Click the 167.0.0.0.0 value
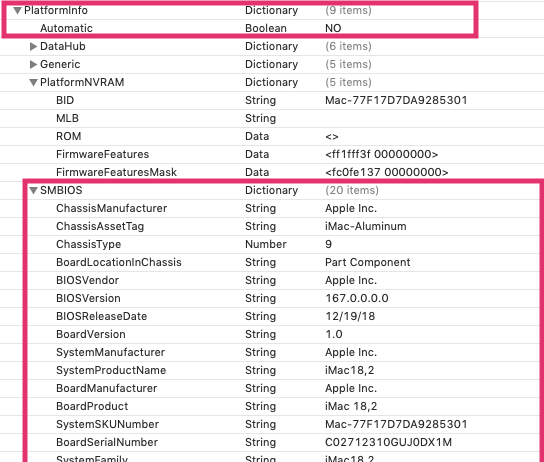The height and width of the screenshot is (462, 544). [x=357, y=298]
